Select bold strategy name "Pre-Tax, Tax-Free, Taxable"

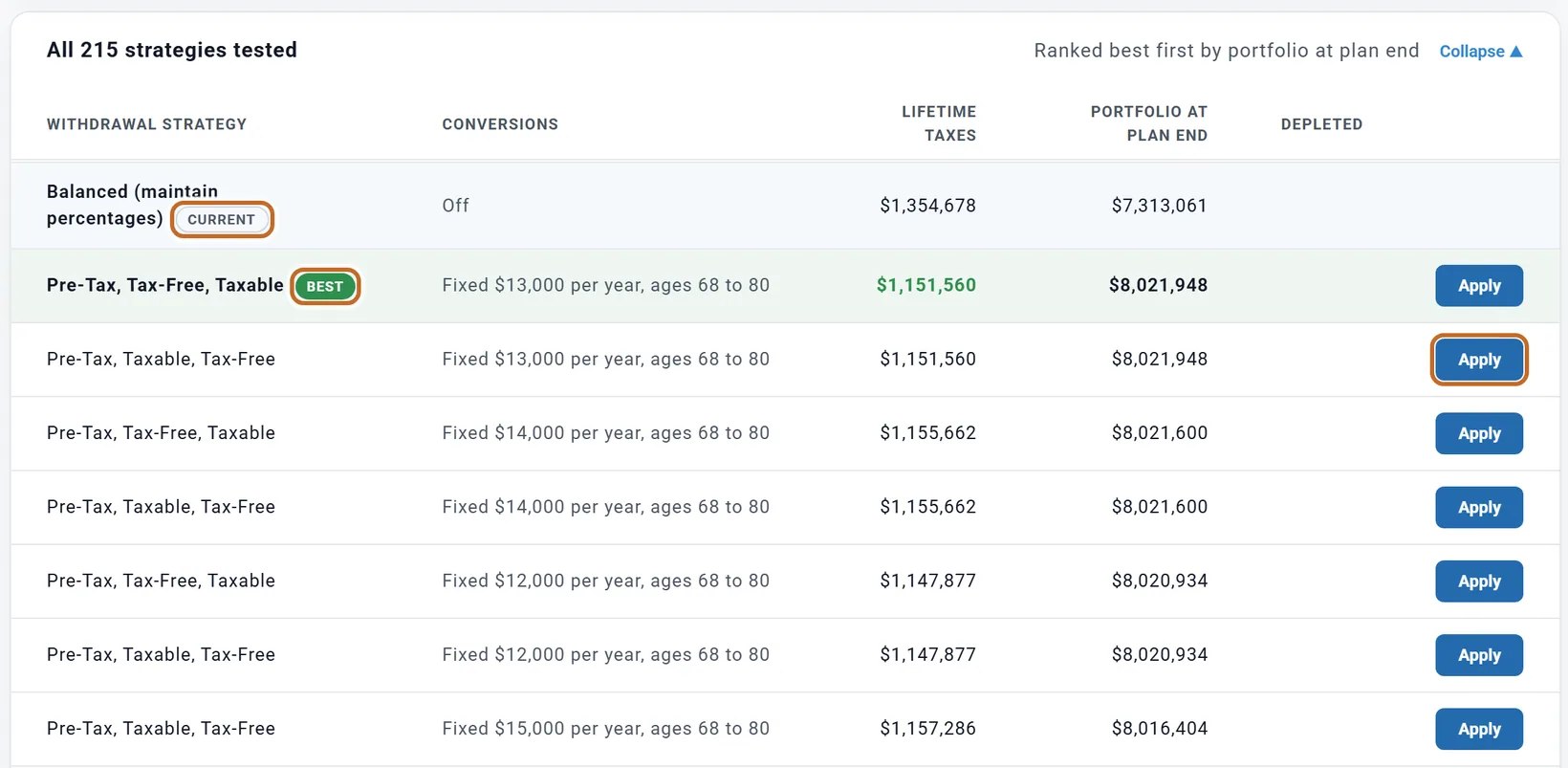pyautogui.click(x=165, y=285)
